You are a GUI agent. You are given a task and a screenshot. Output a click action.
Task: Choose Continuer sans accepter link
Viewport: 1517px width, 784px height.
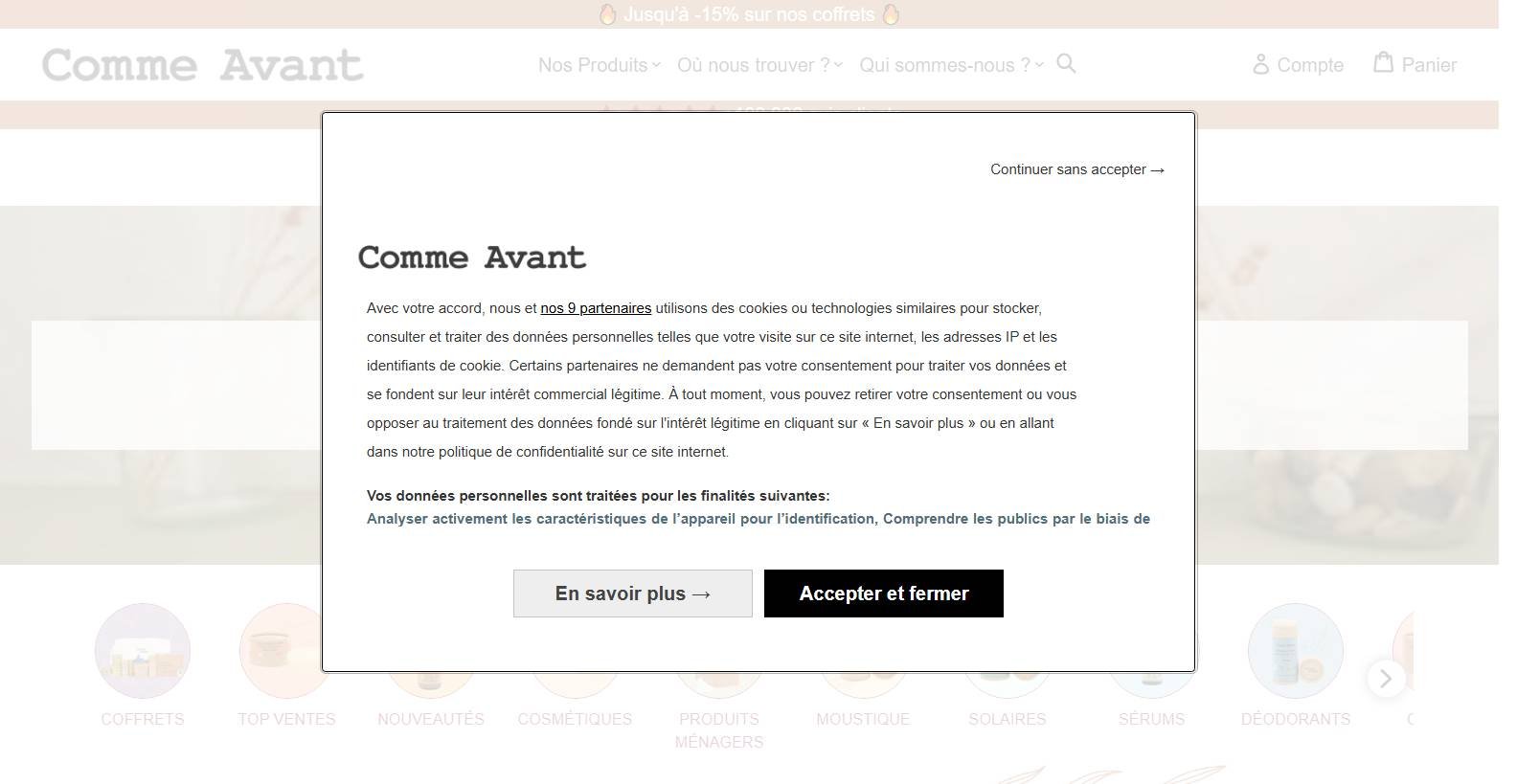(1076, 169)
